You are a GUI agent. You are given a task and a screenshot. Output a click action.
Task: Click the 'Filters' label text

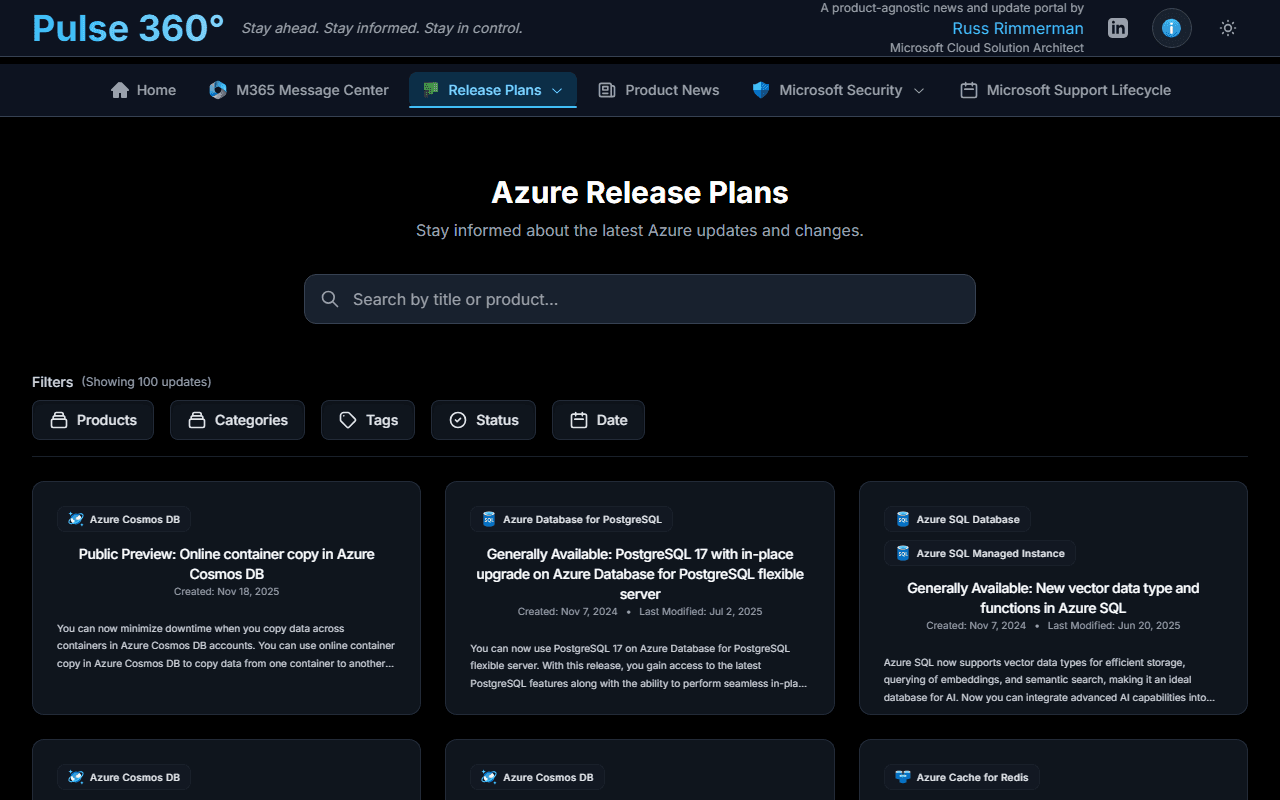52,382
